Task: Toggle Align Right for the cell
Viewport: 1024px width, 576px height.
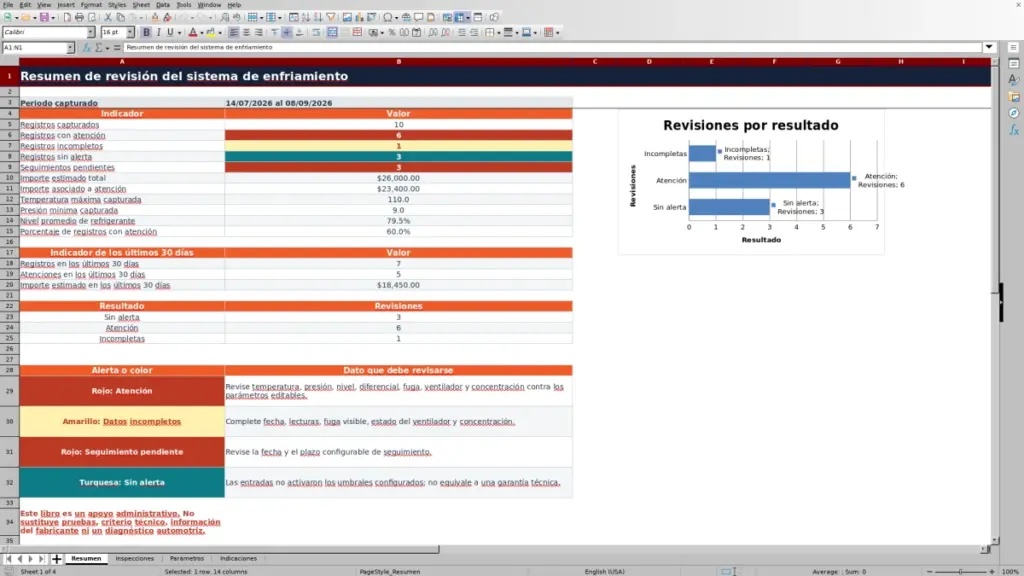Action: click(x=259, y=32)
